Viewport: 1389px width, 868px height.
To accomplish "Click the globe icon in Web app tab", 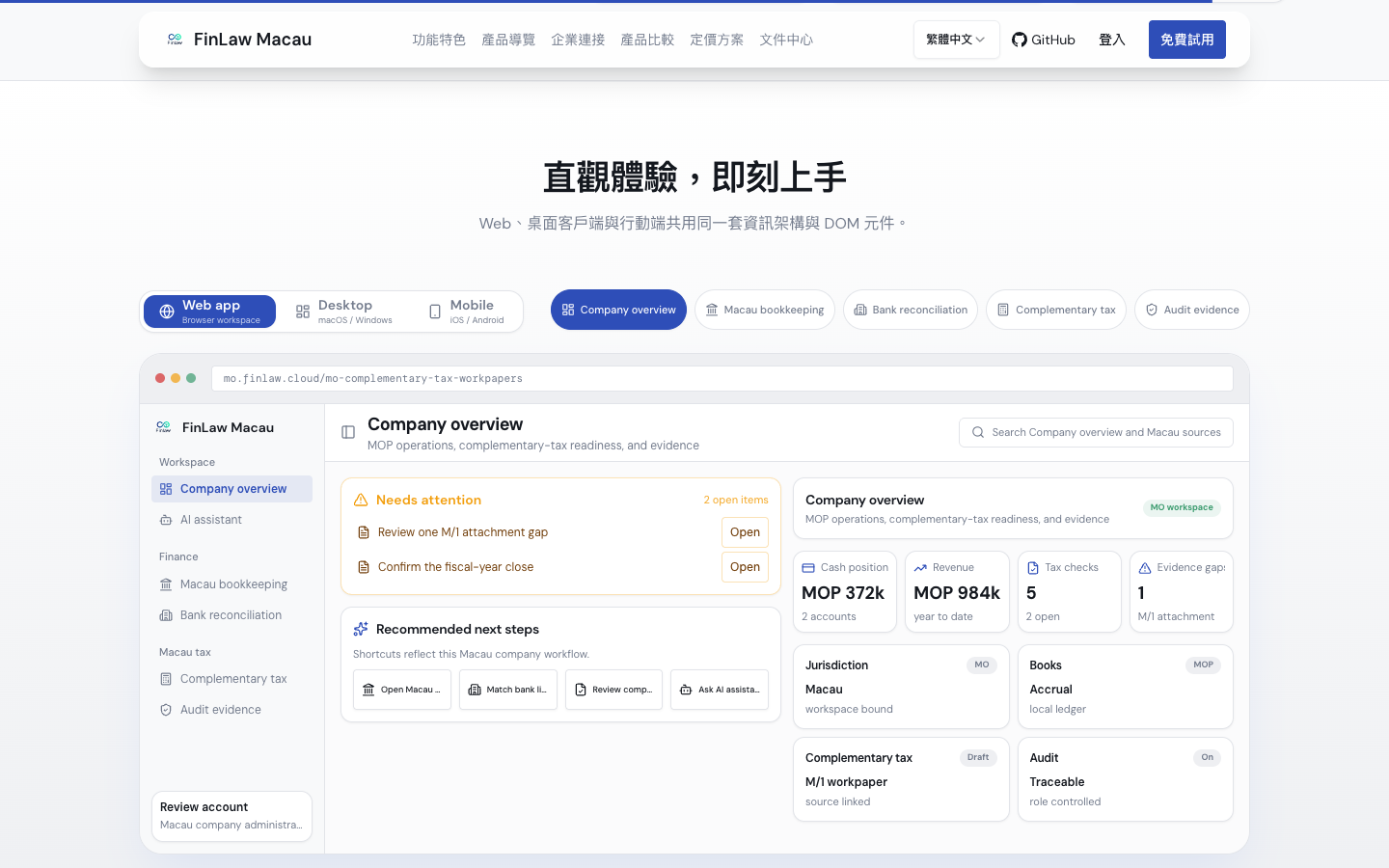I will (167, 312).
